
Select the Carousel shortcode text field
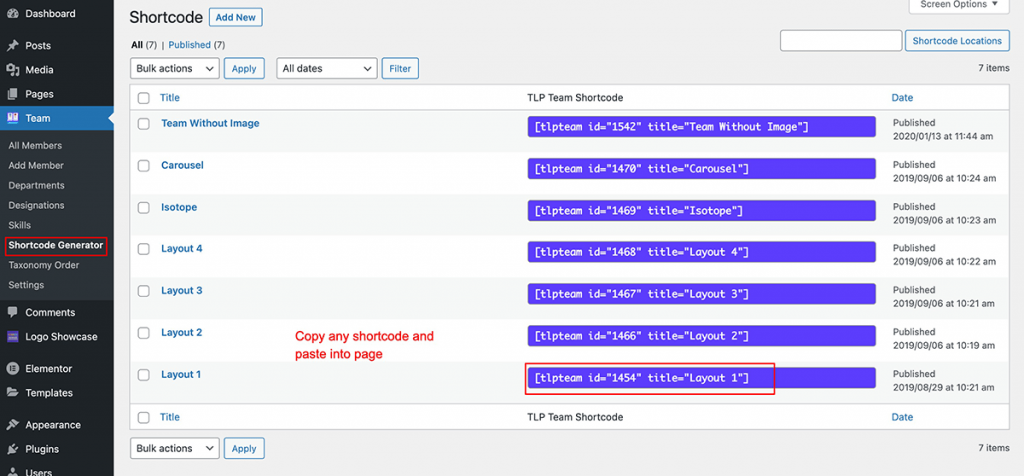tap(701, 168)
